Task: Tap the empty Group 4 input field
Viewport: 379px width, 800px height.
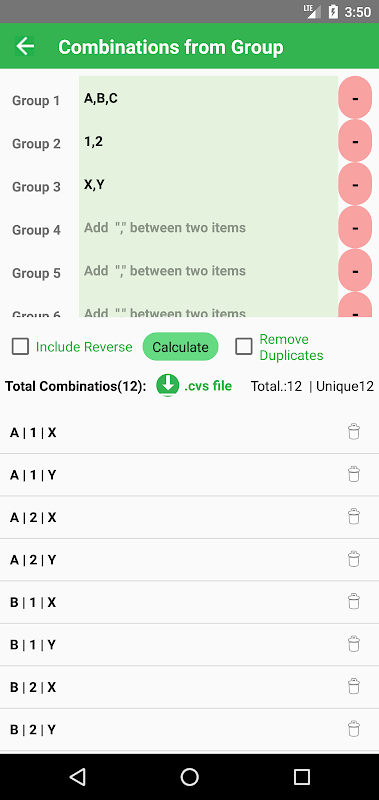Action: [208, 229]
